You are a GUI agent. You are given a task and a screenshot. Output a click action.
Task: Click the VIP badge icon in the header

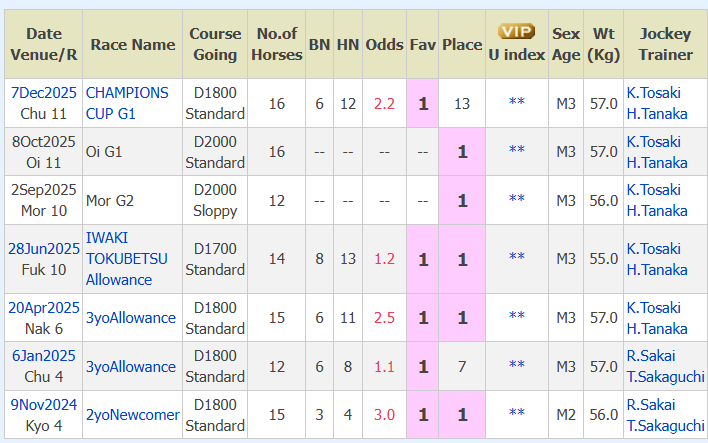[517, 32]
